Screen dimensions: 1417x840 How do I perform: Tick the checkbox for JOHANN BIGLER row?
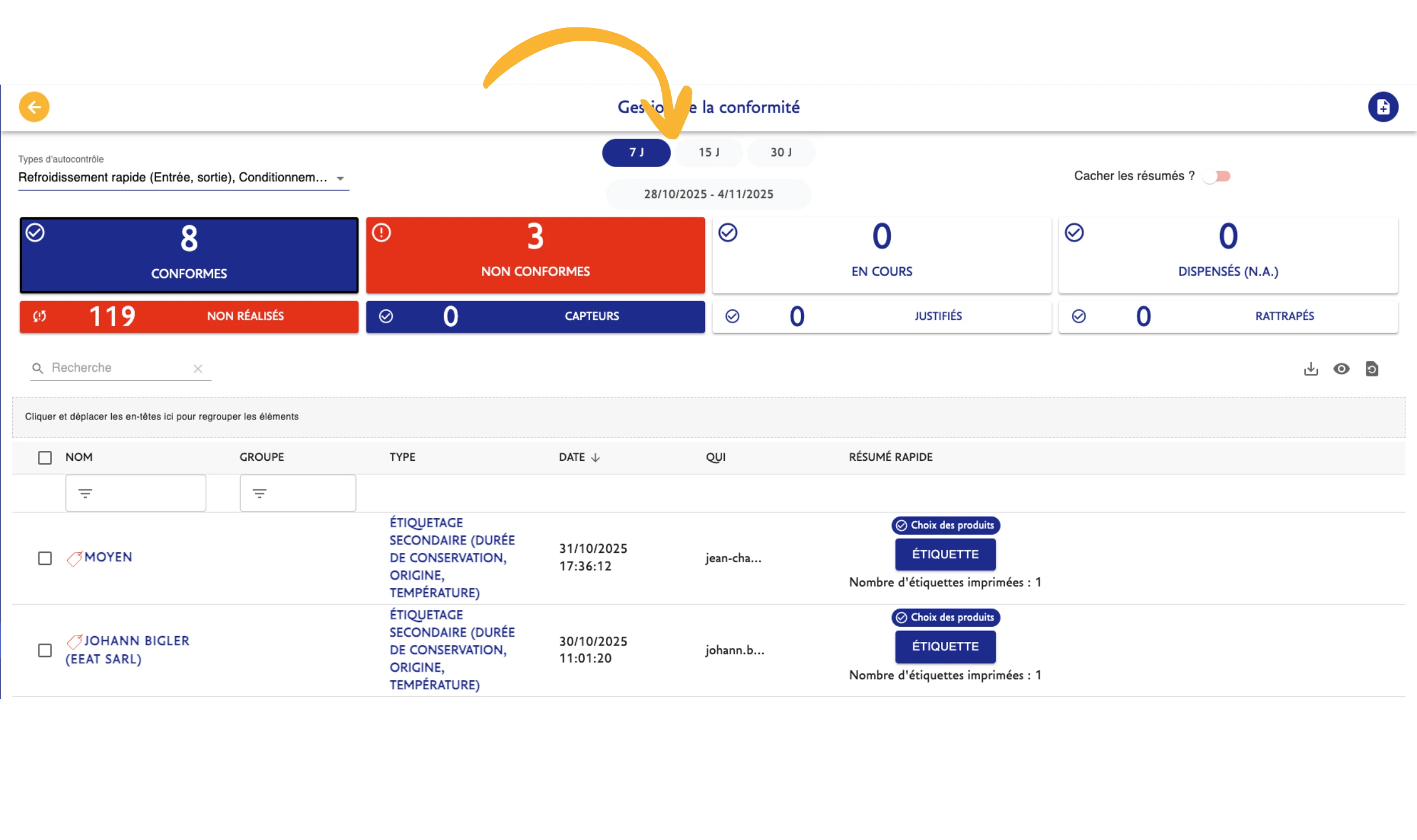point(45,650)
